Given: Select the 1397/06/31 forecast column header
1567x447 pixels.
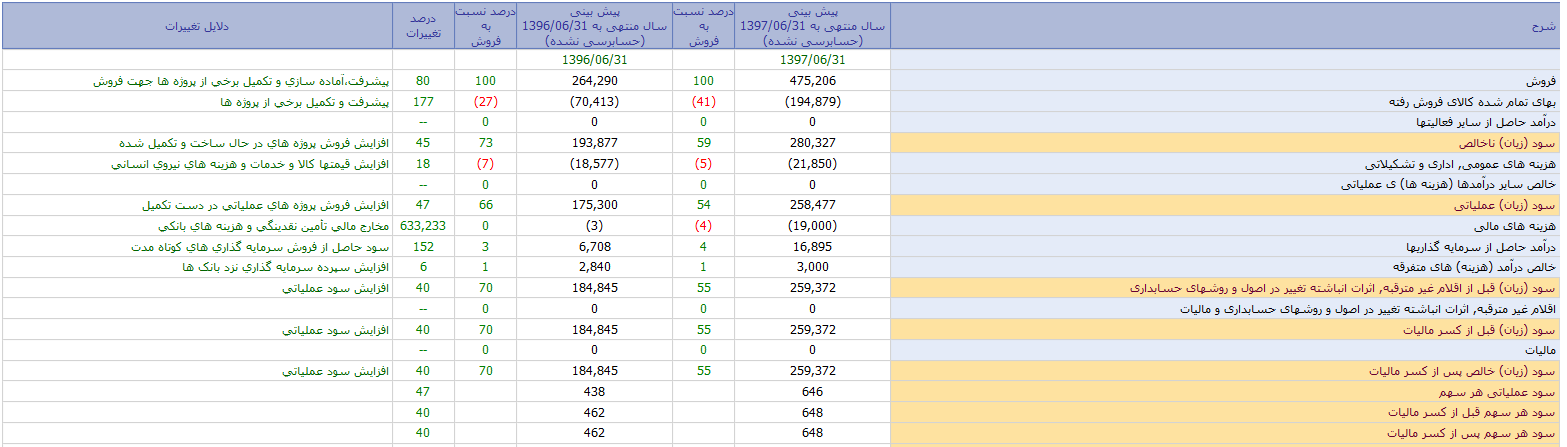Looking at the screenshot, I should tap(812, 26).
